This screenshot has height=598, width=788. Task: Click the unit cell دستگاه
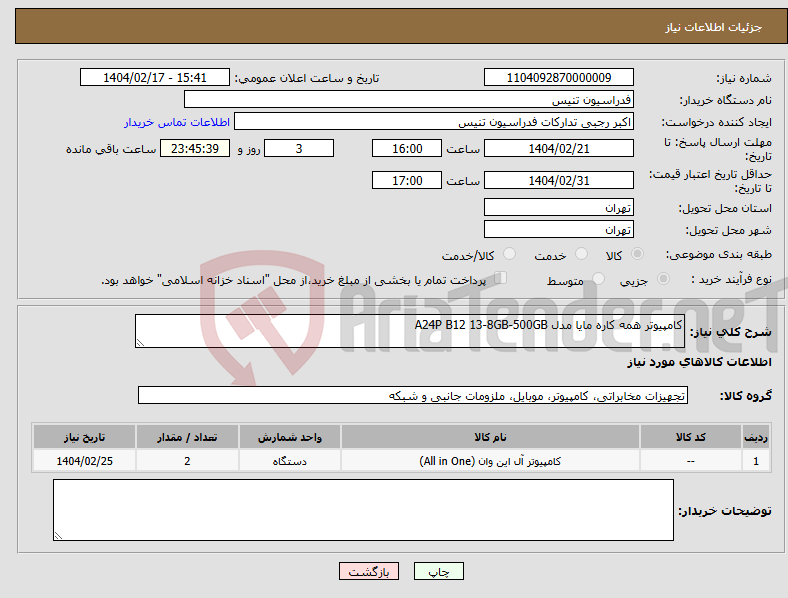pyautogui.click(x=290, y=461)
